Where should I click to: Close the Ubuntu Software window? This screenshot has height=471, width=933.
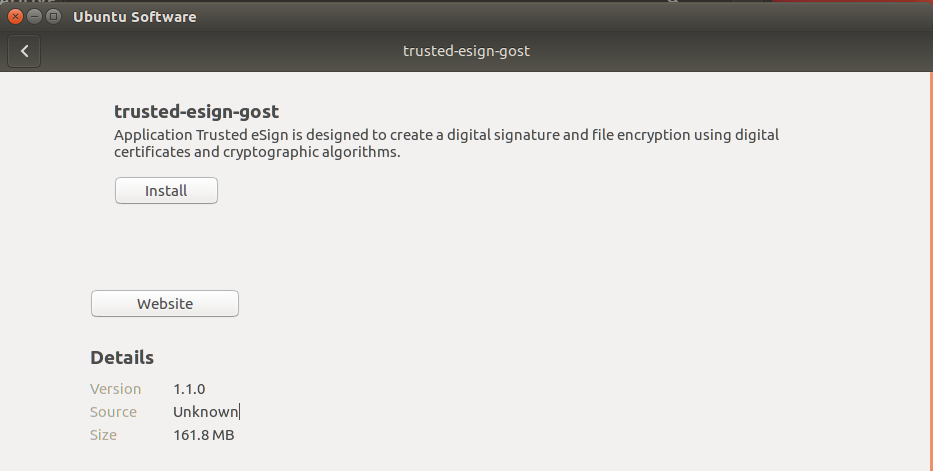(x=15, y=16)
